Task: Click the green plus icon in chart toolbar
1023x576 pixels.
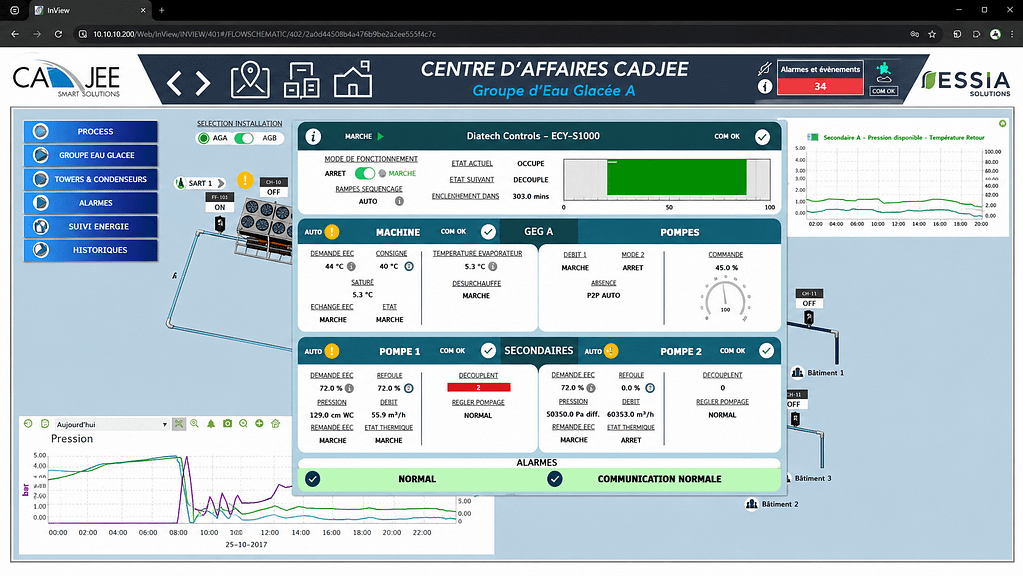Action: click(259, 424)
